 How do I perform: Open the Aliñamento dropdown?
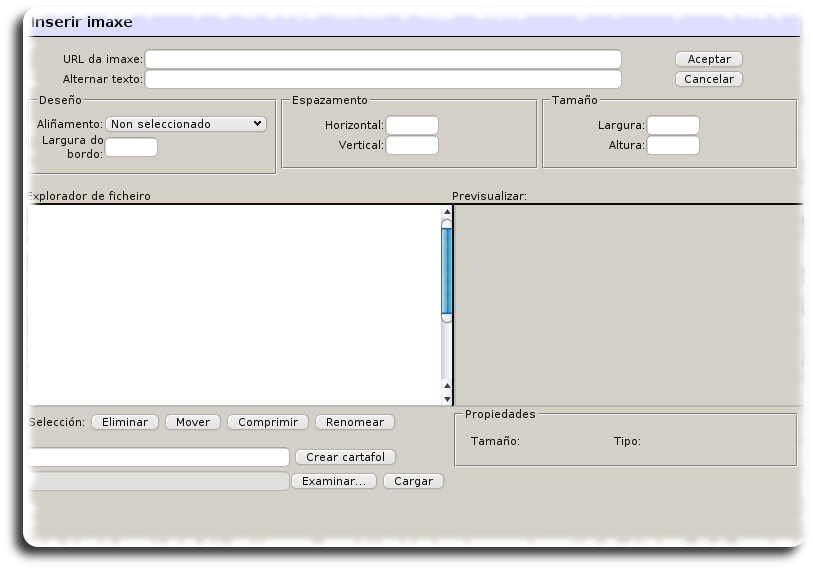click(185, 124)
